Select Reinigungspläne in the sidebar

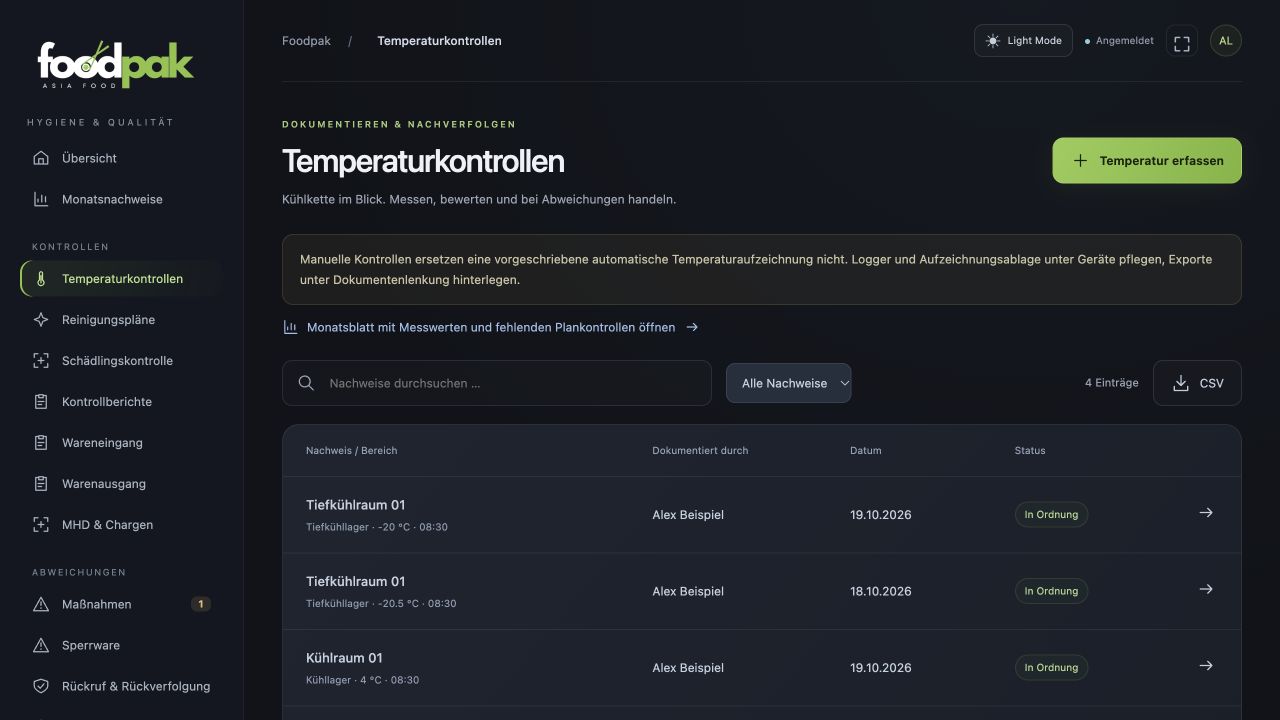(x=121, y=320)
